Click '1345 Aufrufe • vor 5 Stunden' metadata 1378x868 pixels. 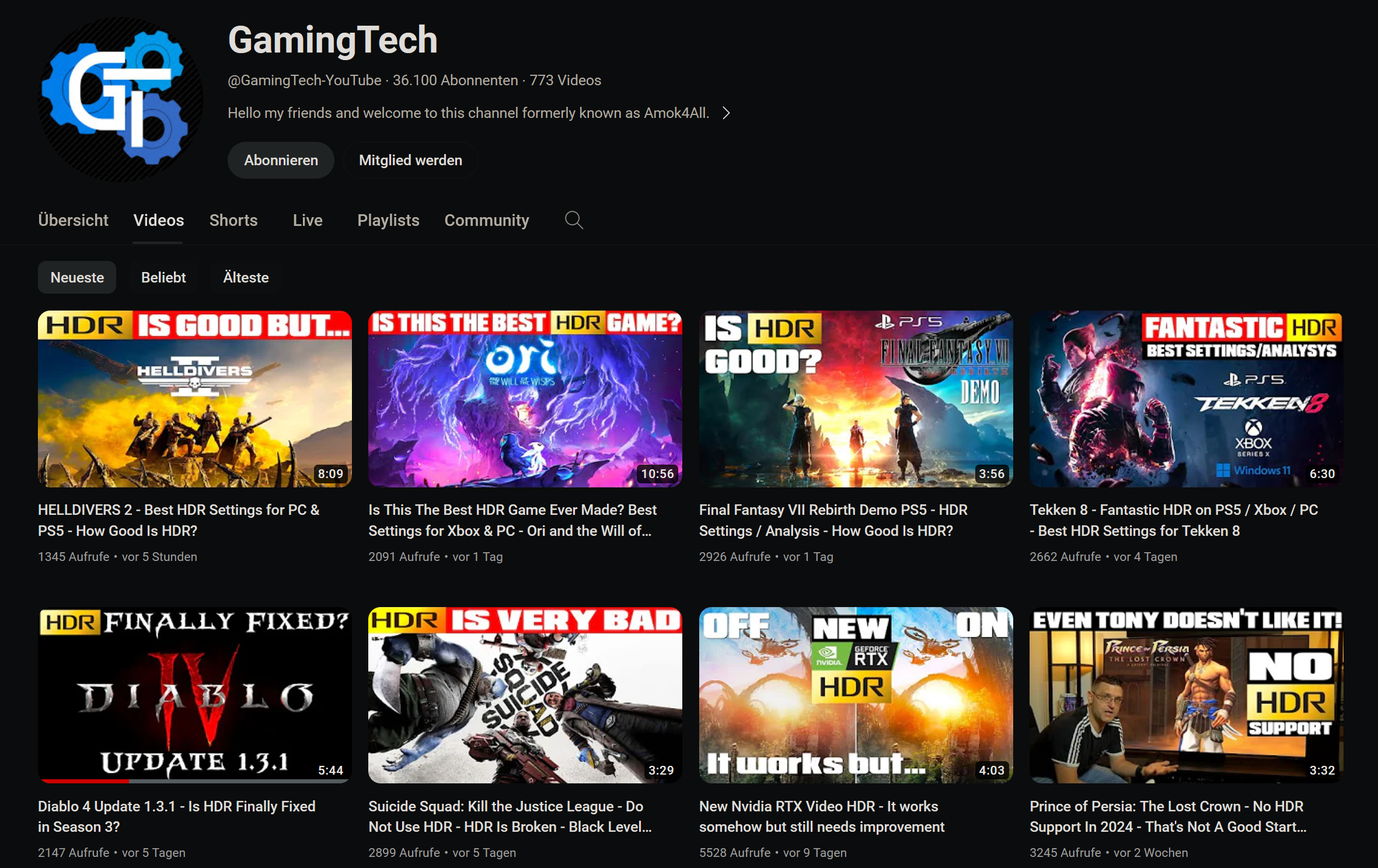(117, 557)
